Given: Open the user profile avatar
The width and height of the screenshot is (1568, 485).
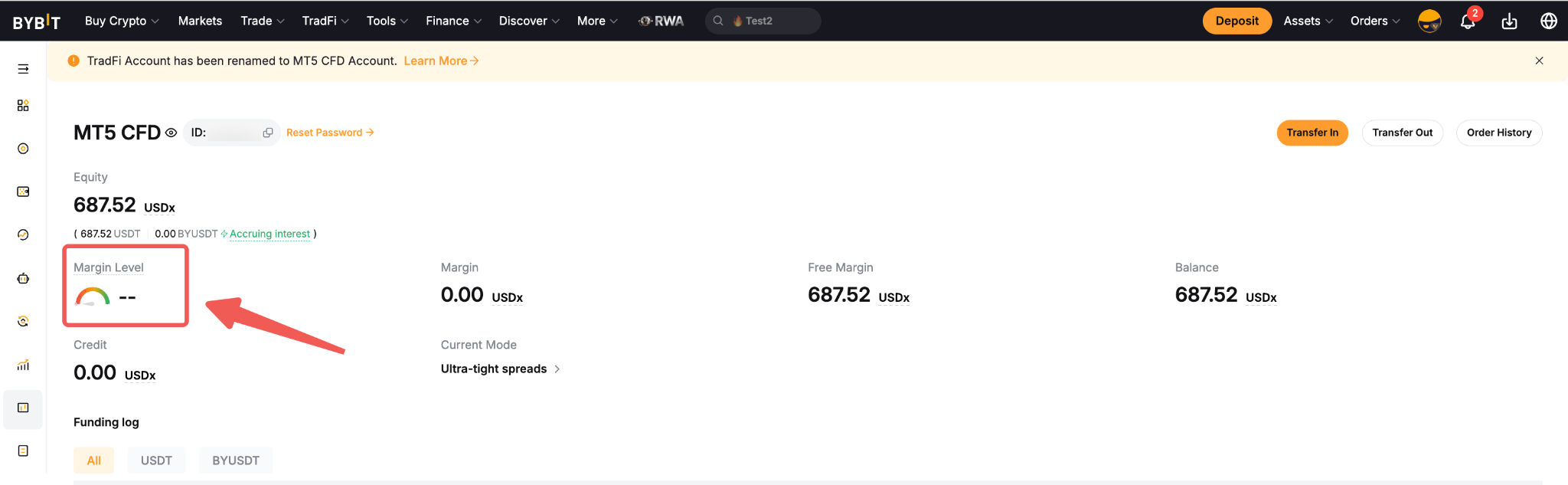Looking at the screenshot, I should coord(1429,21).
